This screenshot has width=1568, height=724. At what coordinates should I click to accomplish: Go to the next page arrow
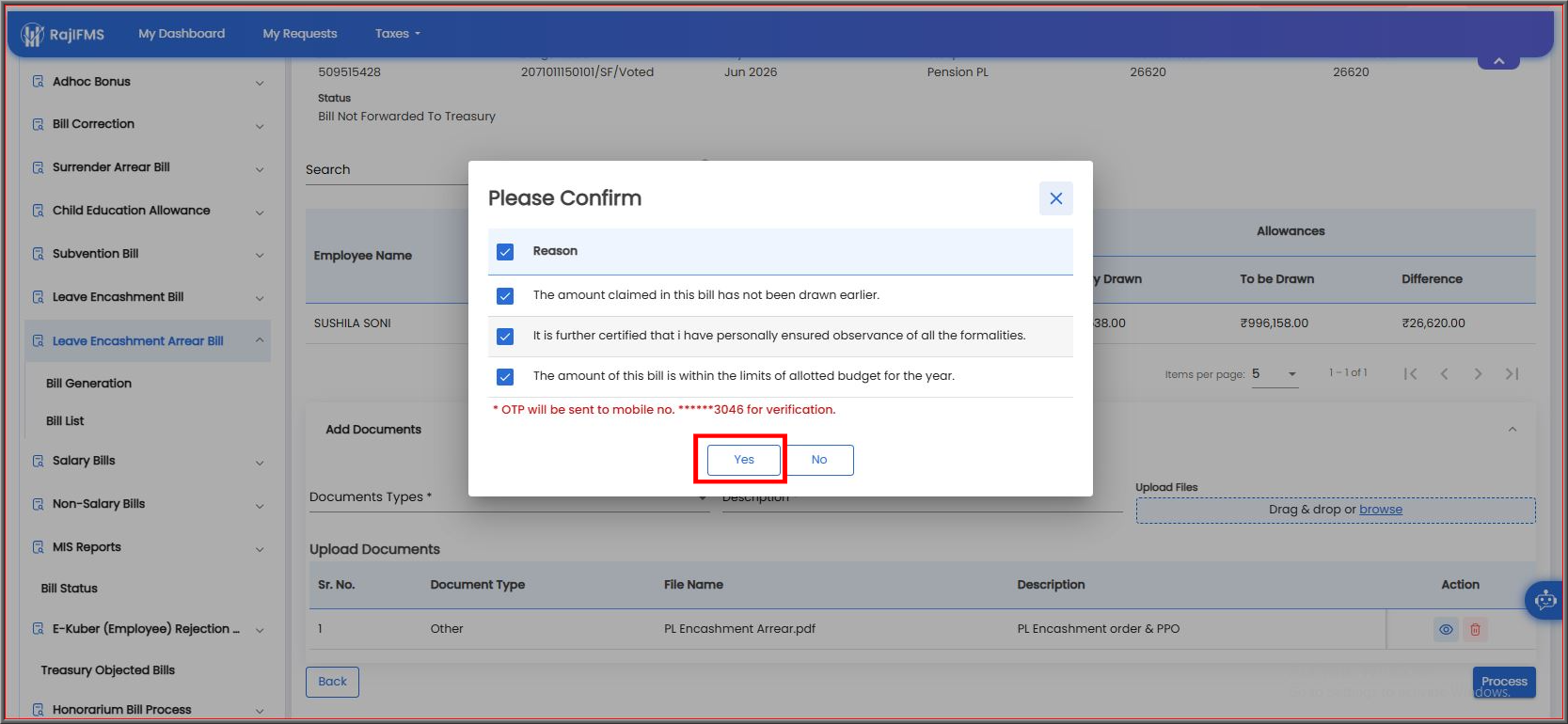click(1478, 374)
